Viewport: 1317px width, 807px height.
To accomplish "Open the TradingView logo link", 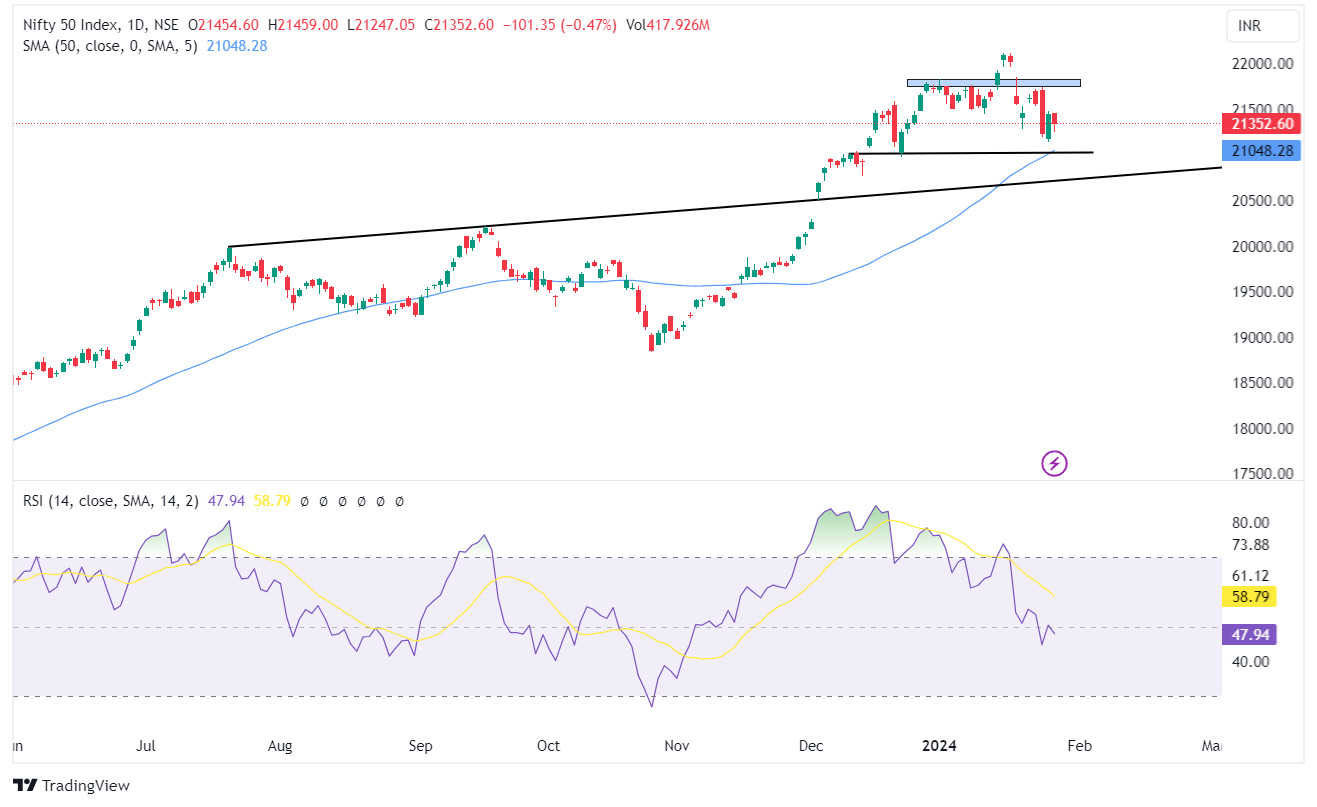I will coord(71,785).
